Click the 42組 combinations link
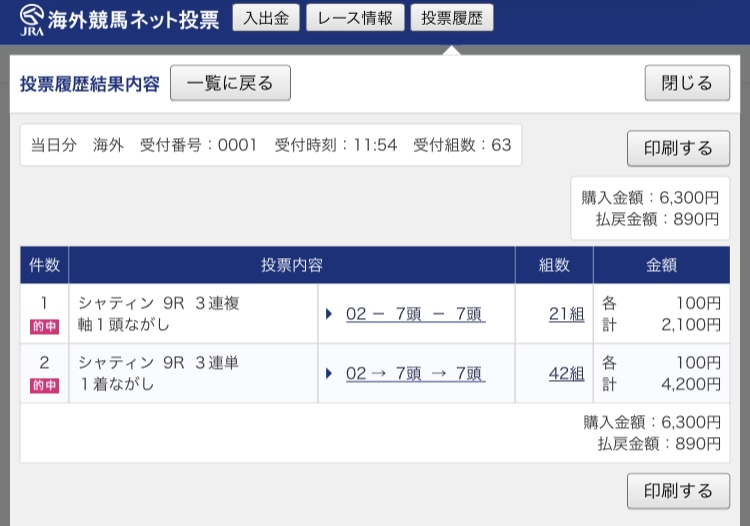 click(x=566, y=374)
